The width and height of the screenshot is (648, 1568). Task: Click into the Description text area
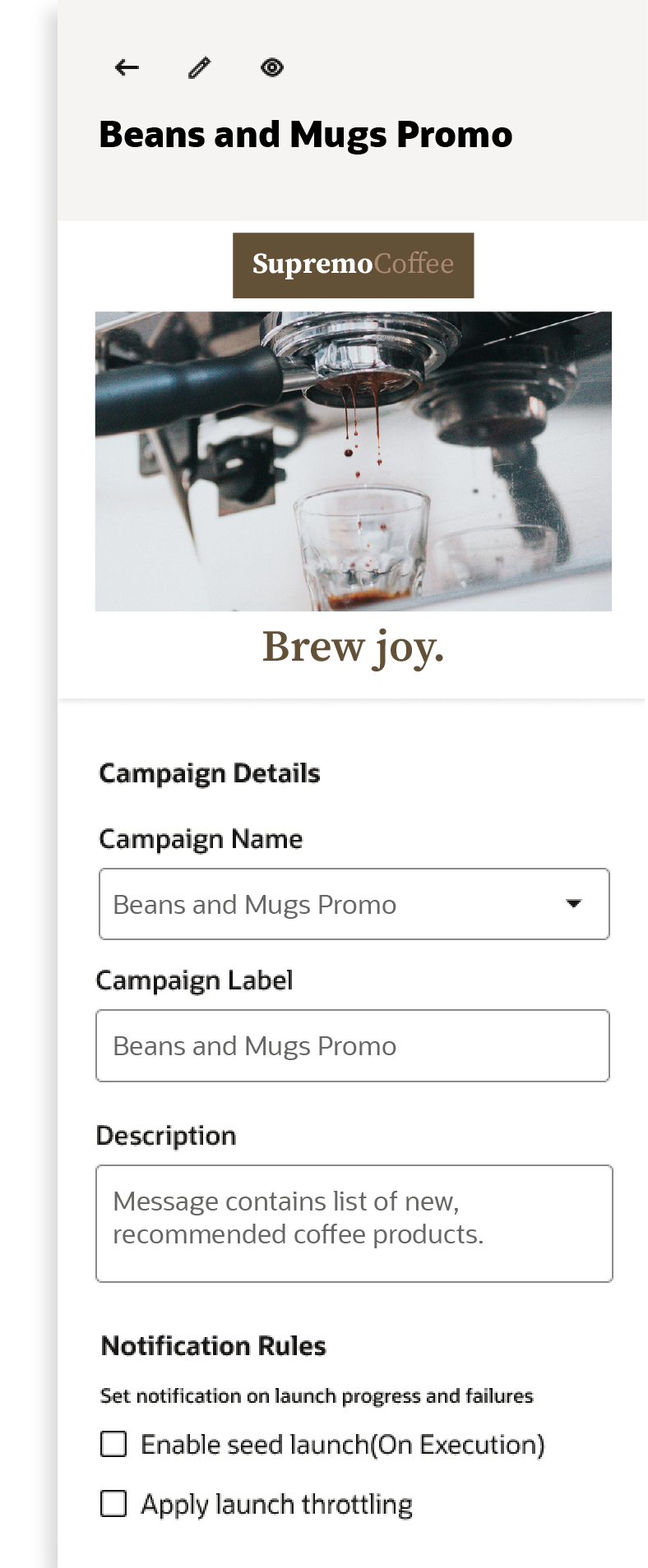[x=354, y=1223]
